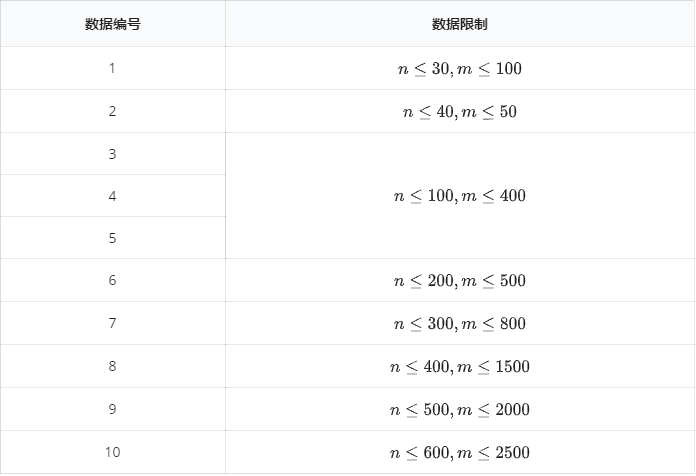Select the row number 5 cell

(x=112, y=238)
